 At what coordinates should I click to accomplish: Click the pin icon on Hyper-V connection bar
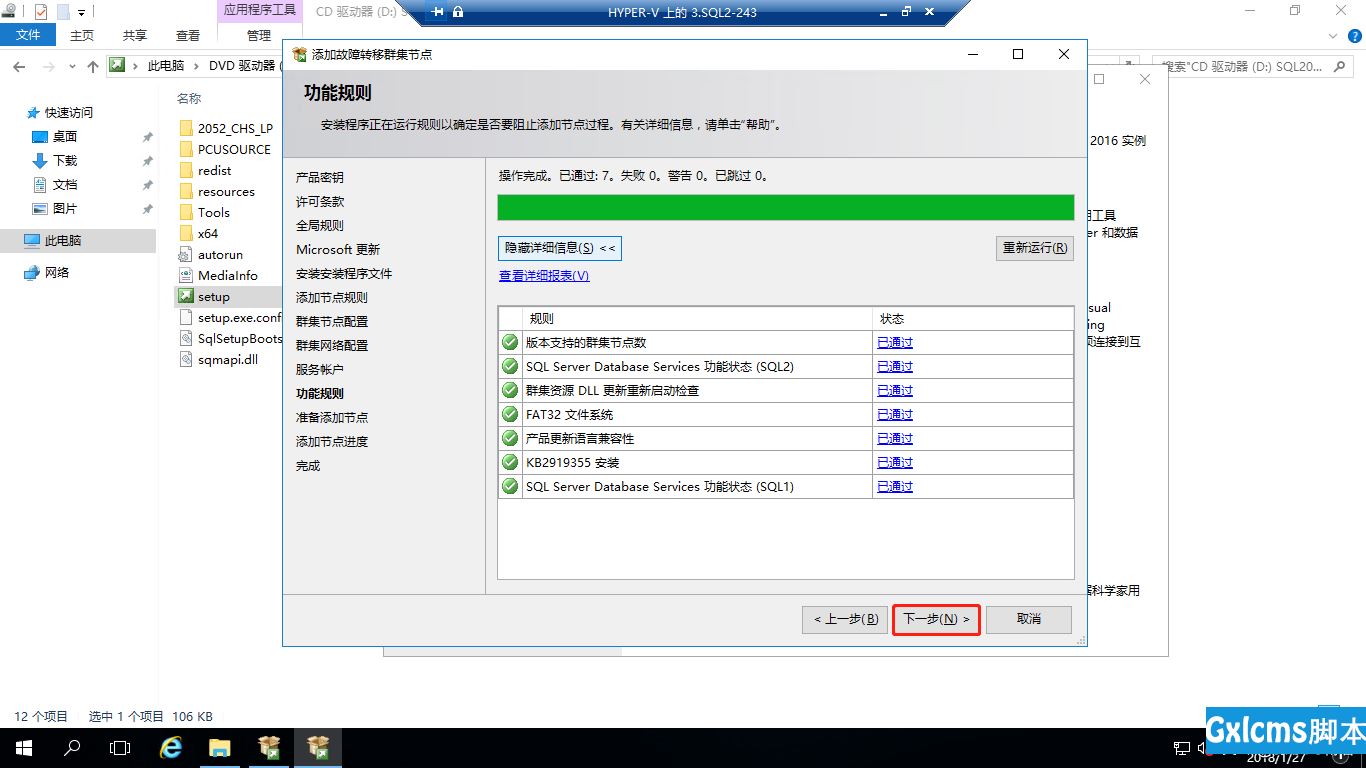(438, 12)
